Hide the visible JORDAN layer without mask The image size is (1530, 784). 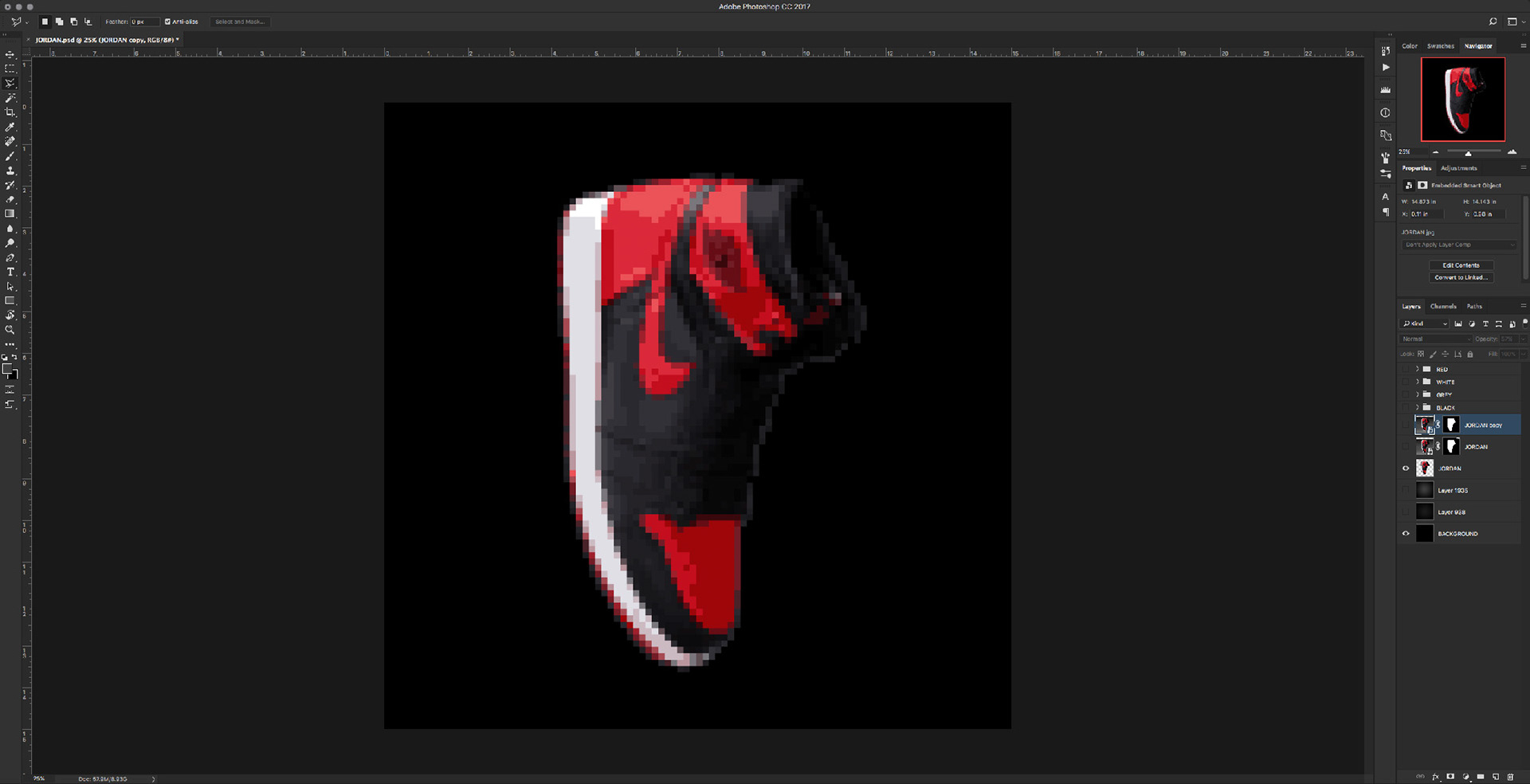1406,468
